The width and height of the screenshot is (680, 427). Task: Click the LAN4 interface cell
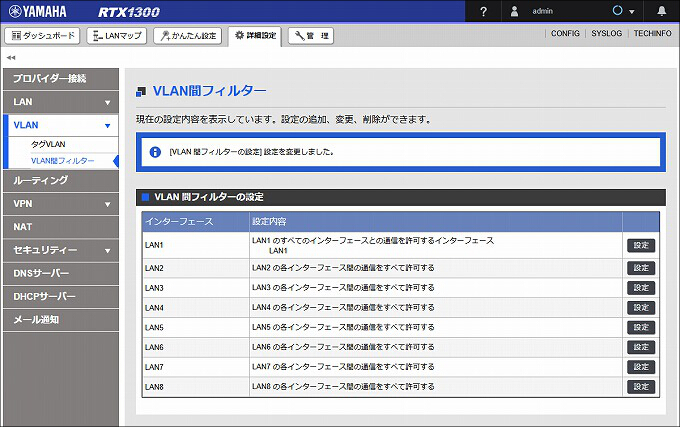point(196,308)
